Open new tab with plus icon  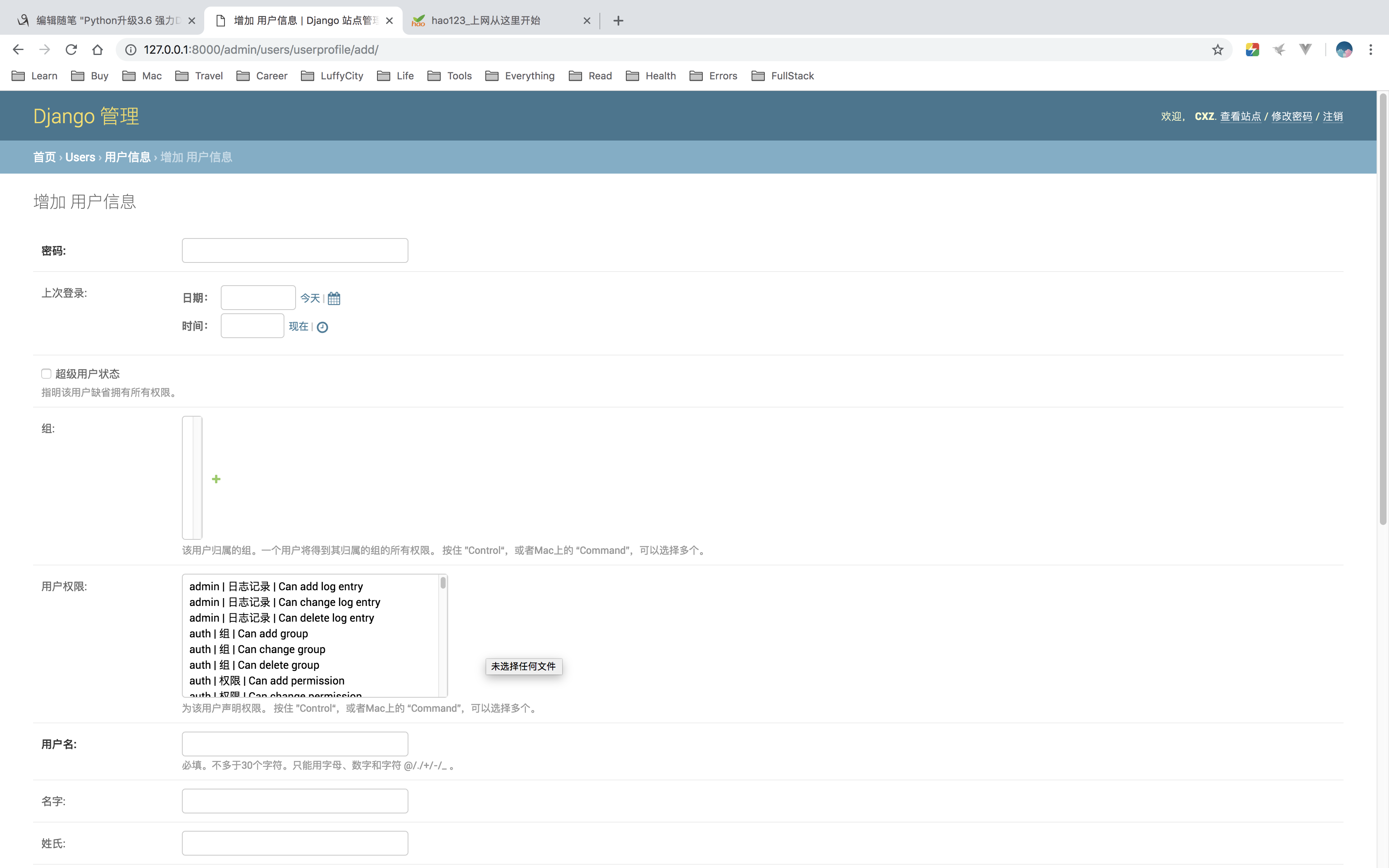click(618, 21)
